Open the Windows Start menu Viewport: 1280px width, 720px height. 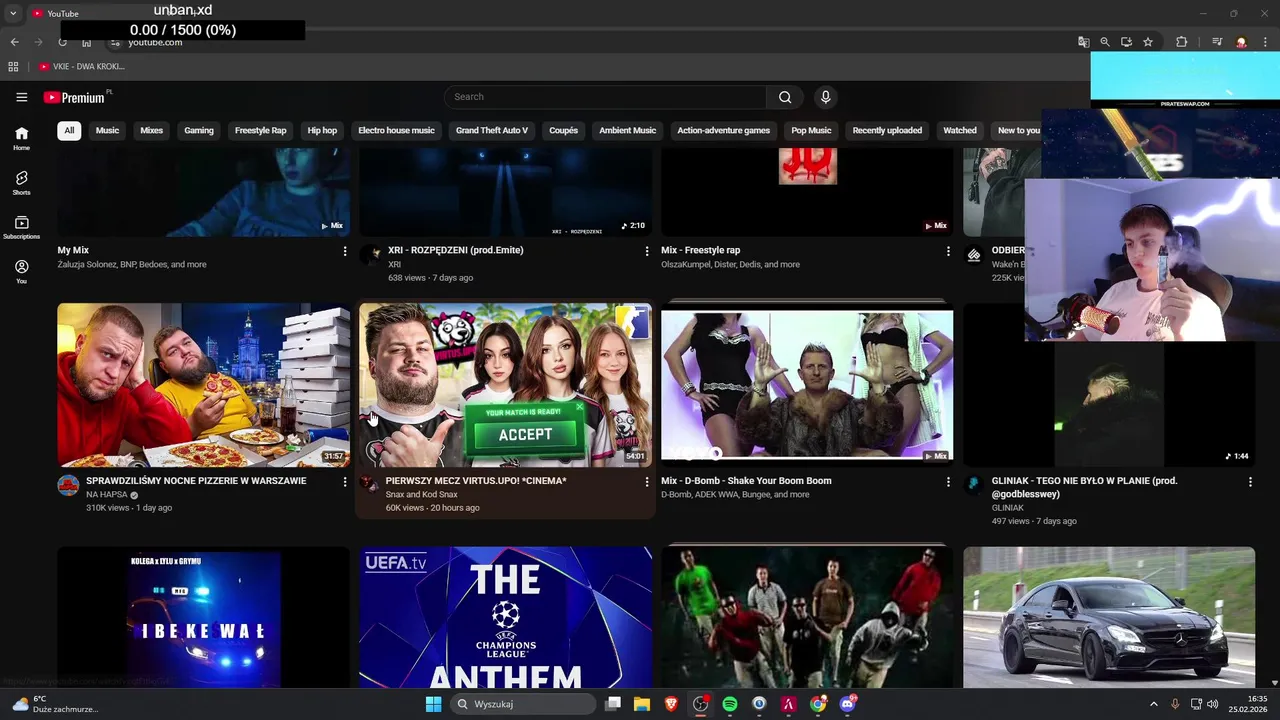[433, 704]
